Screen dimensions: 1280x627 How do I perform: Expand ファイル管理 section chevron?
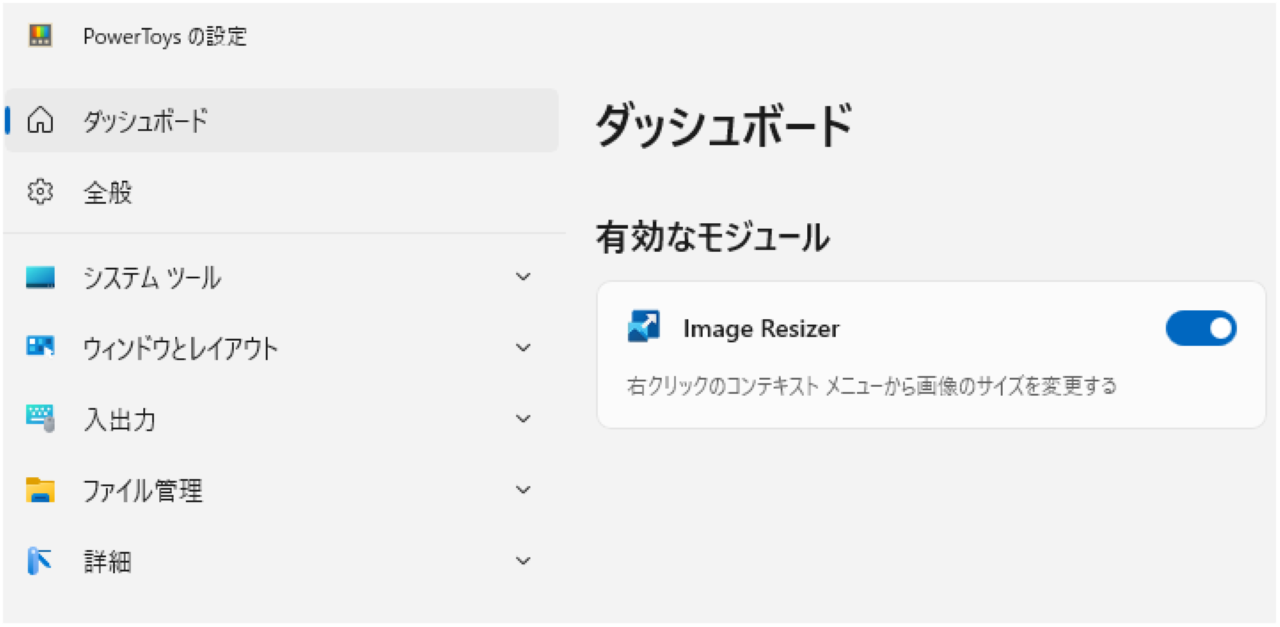point(523,490)
